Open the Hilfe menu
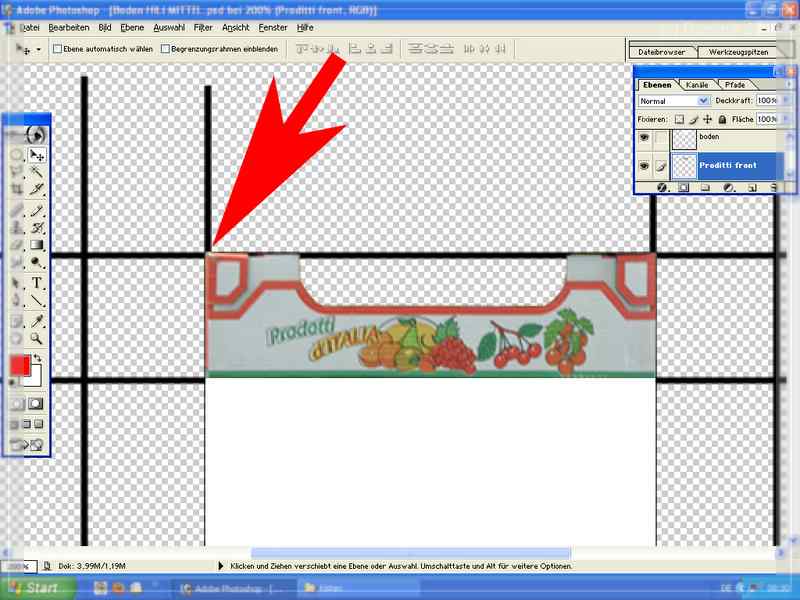The image size is (800, 600). (305, 28)
